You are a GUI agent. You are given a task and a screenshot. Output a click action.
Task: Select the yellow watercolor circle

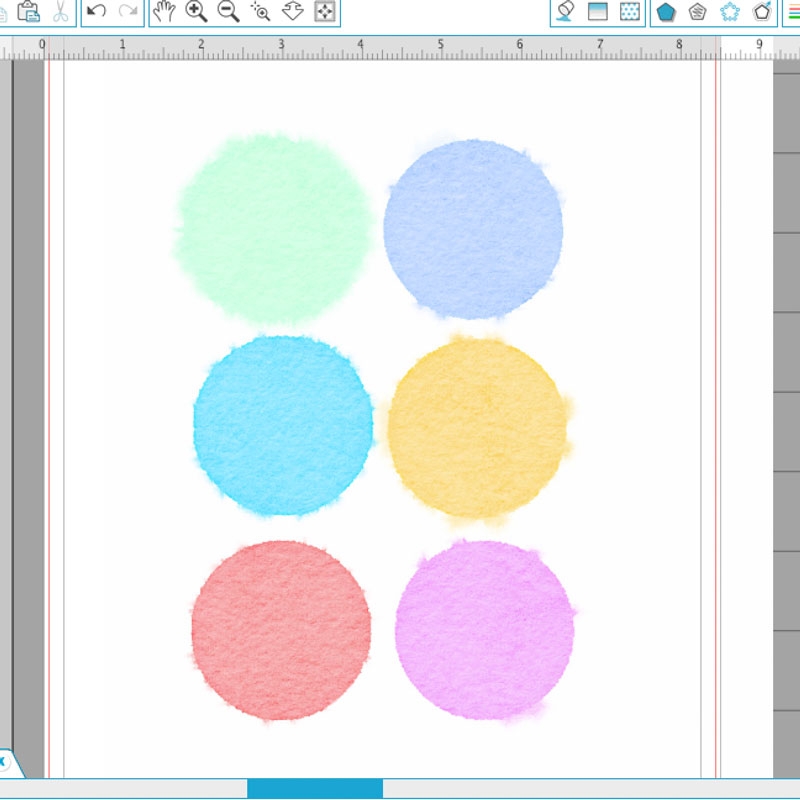478,429
